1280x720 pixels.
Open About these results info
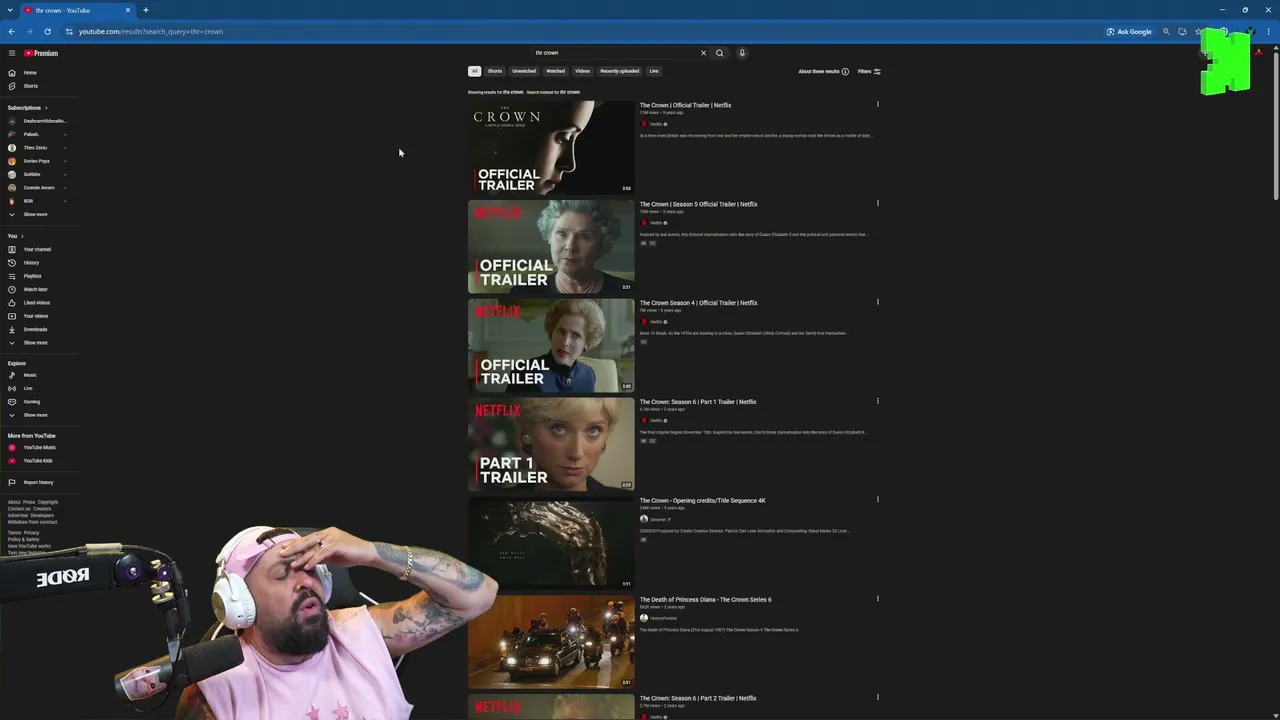coord(823,72)
